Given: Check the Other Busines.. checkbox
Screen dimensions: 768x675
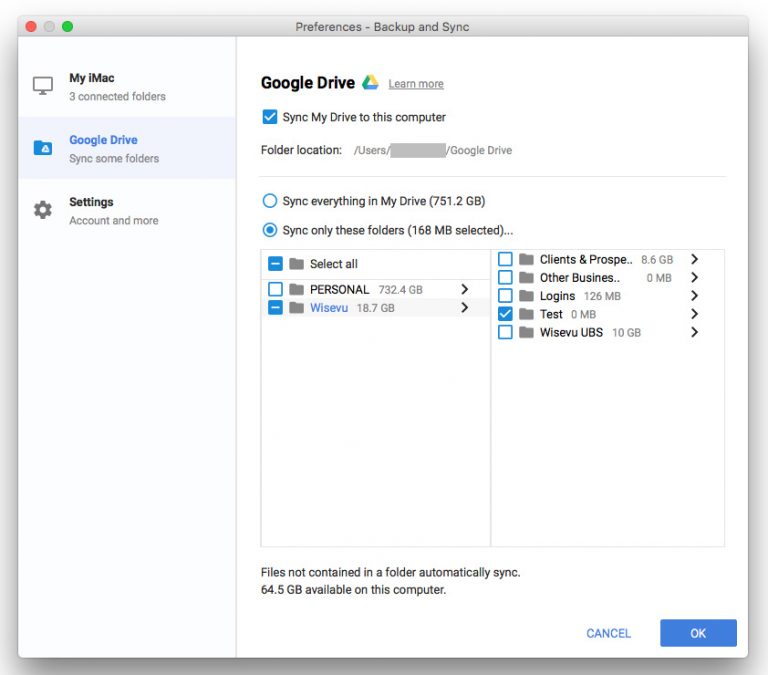Looking at the screenshot, I should click(505, 278).
